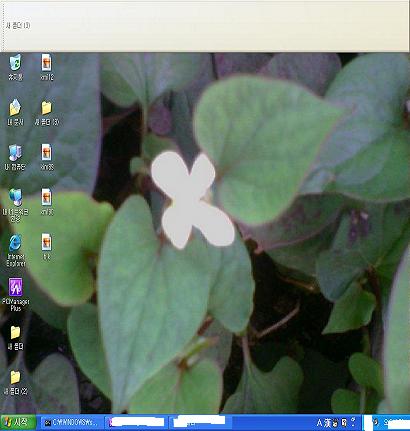The height and width of the screenshot is (431, 410).
Task: Toggle the language bar A input mode
Action: pyautogui.click(x=320, y=423)
